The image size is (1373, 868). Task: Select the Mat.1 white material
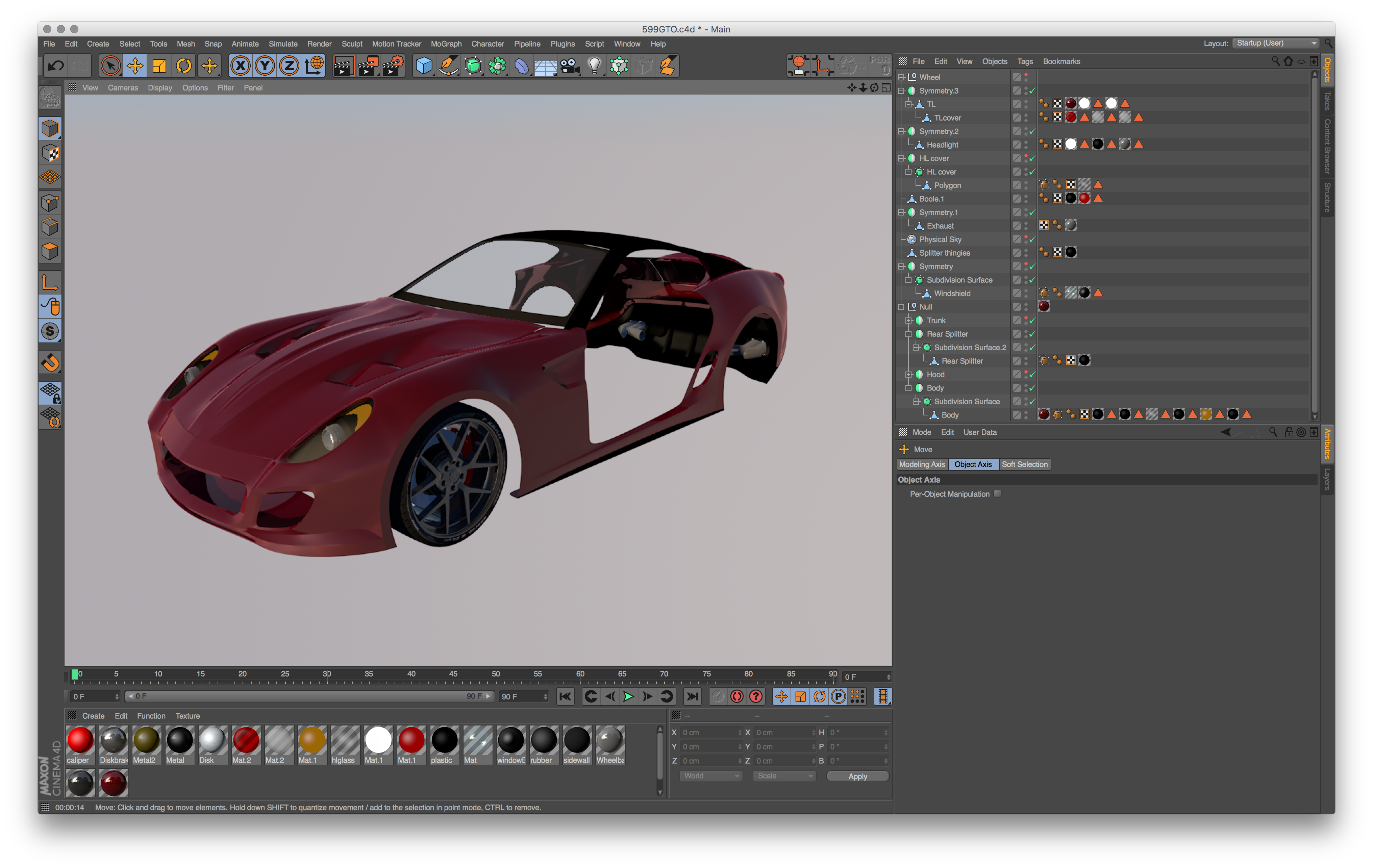[x=379, y=745]
